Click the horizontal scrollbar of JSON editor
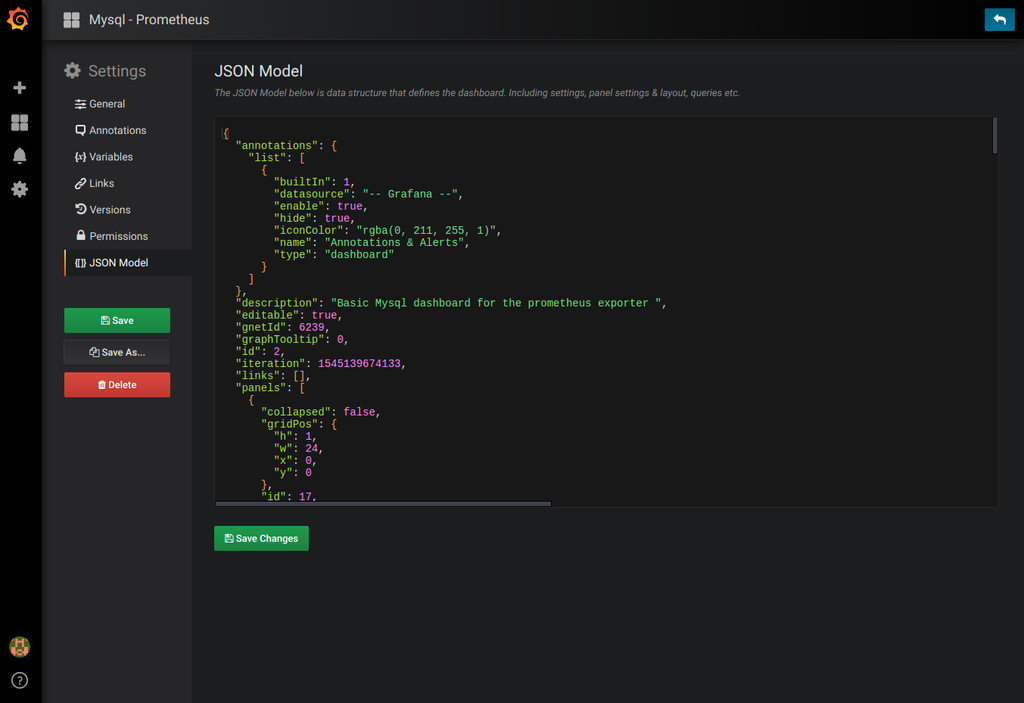 point(383,504)
